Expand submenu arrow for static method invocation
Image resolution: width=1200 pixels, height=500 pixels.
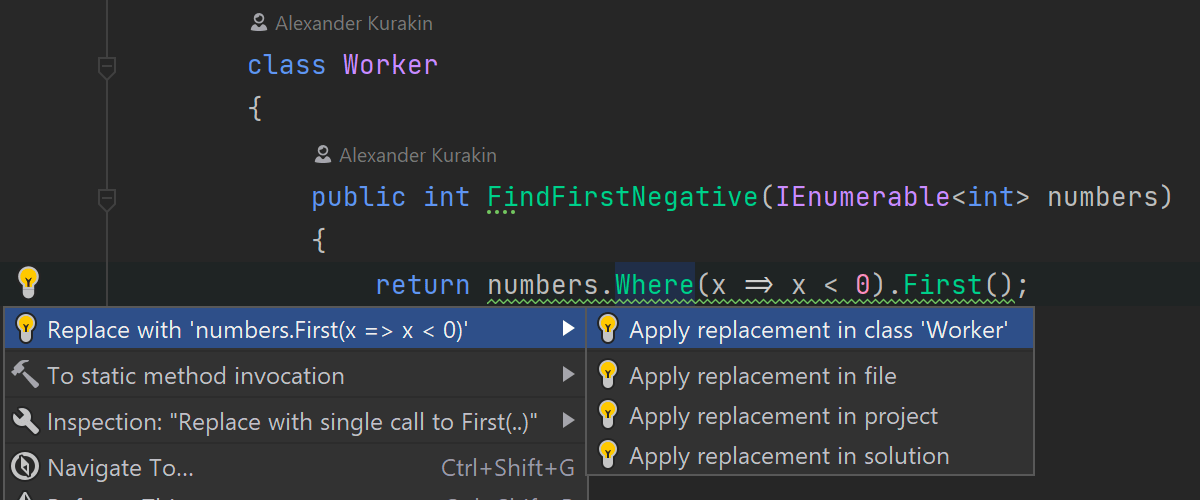point(568,375)
